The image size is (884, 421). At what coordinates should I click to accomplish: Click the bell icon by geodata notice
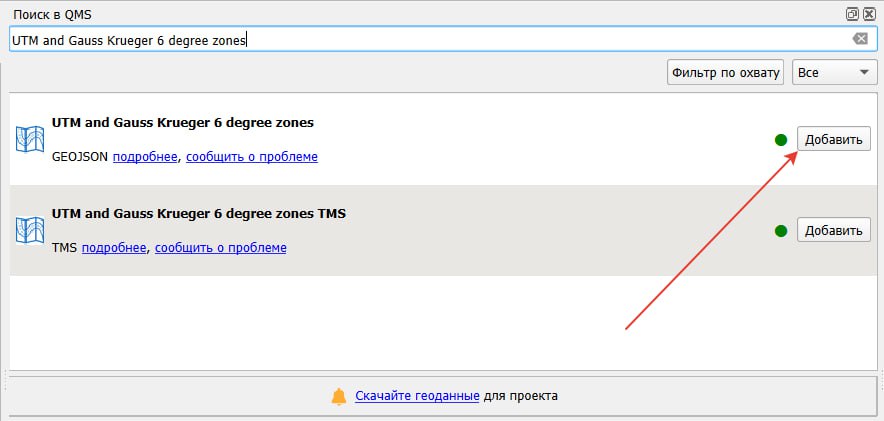339,396
